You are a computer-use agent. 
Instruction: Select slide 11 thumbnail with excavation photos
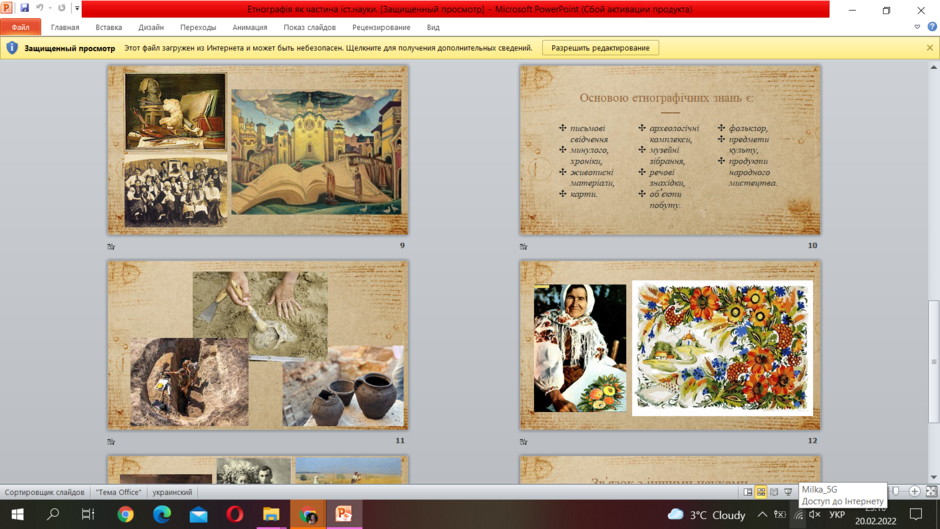[x=258, y=345]
